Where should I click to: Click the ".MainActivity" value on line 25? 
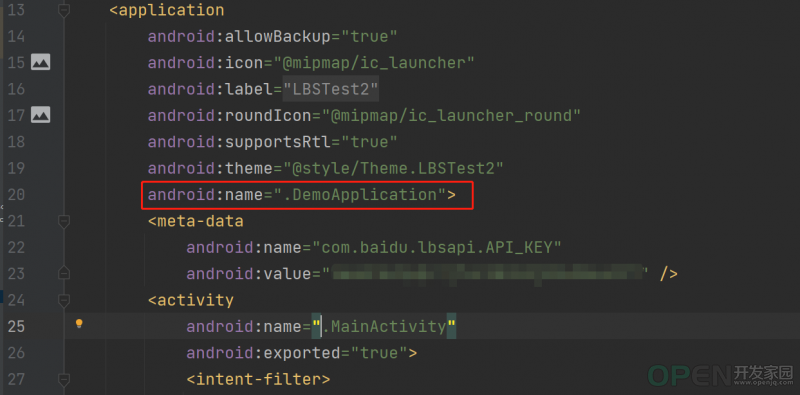384,327
